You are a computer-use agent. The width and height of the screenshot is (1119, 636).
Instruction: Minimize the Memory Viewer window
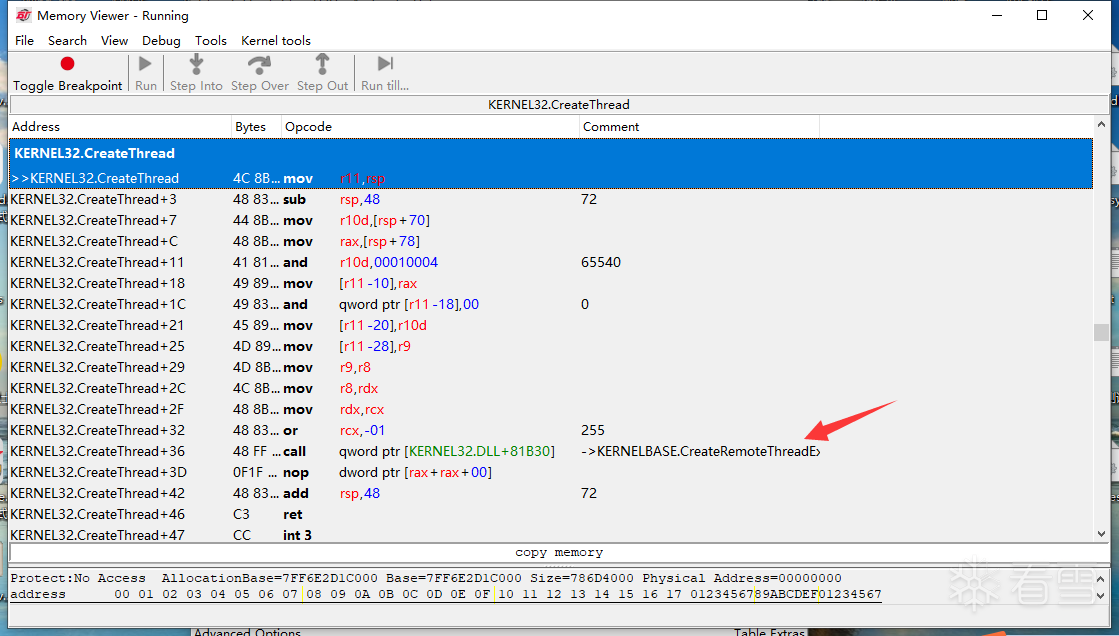997,15
